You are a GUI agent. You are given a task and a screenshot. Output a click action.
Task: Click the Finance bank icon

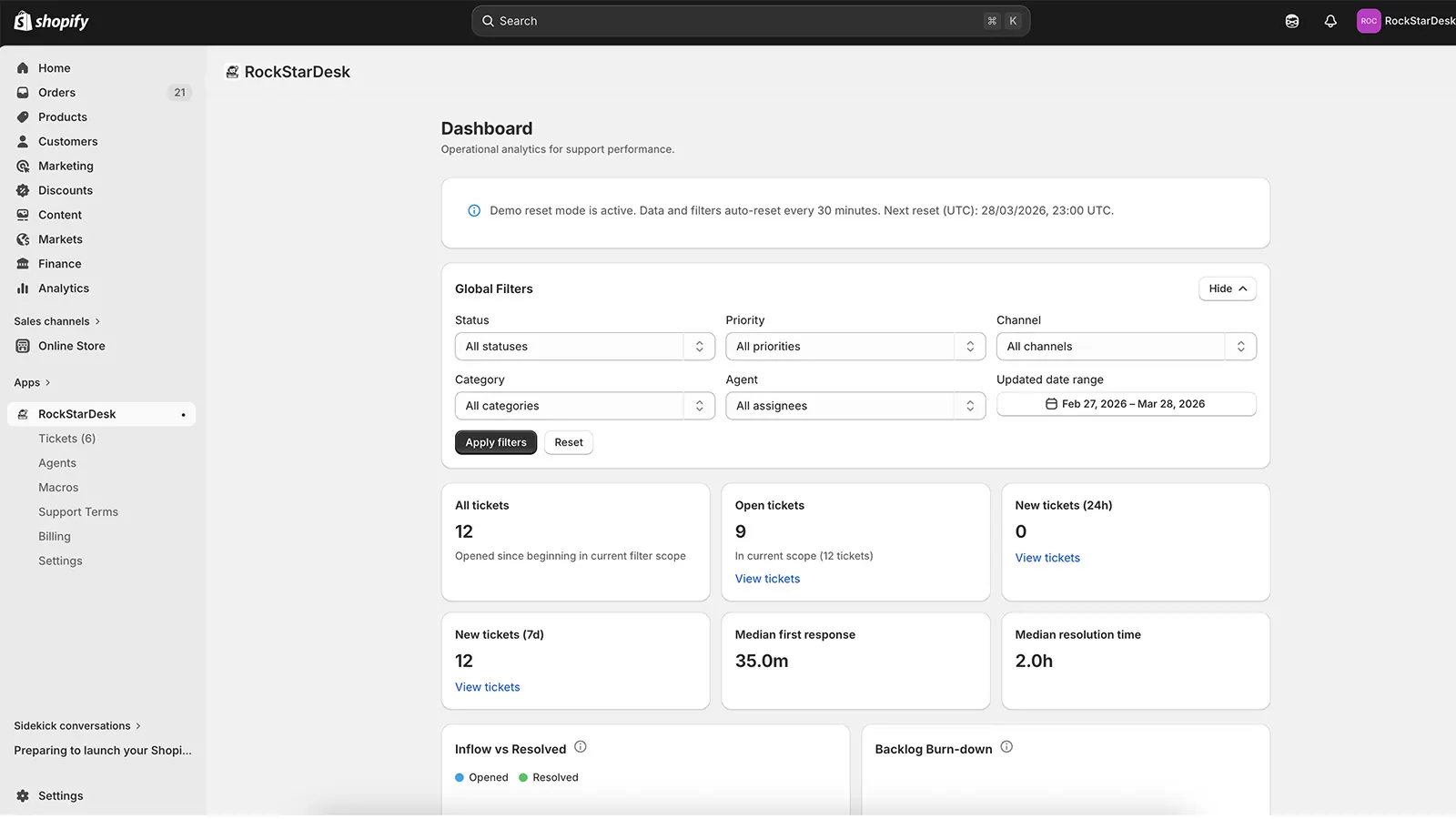coord(23,265)
